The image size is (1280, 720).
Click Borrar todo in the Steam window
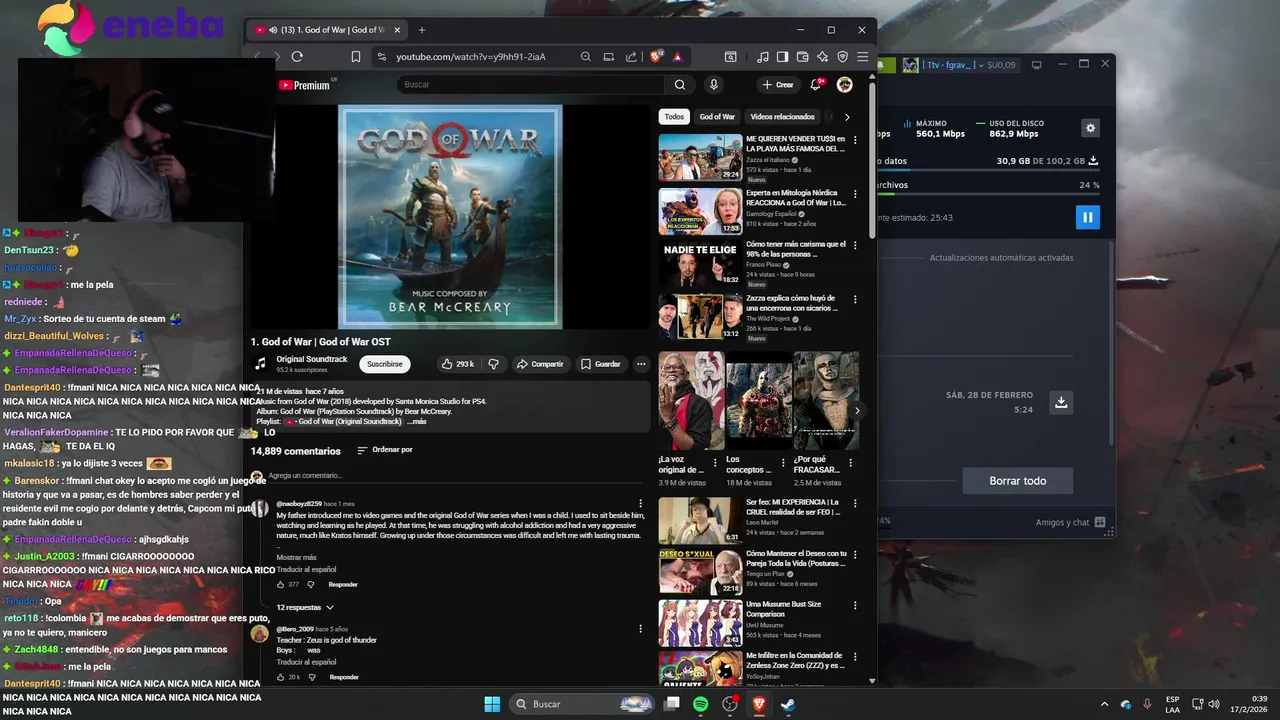pyautogui.click(x=1018, y=481)
